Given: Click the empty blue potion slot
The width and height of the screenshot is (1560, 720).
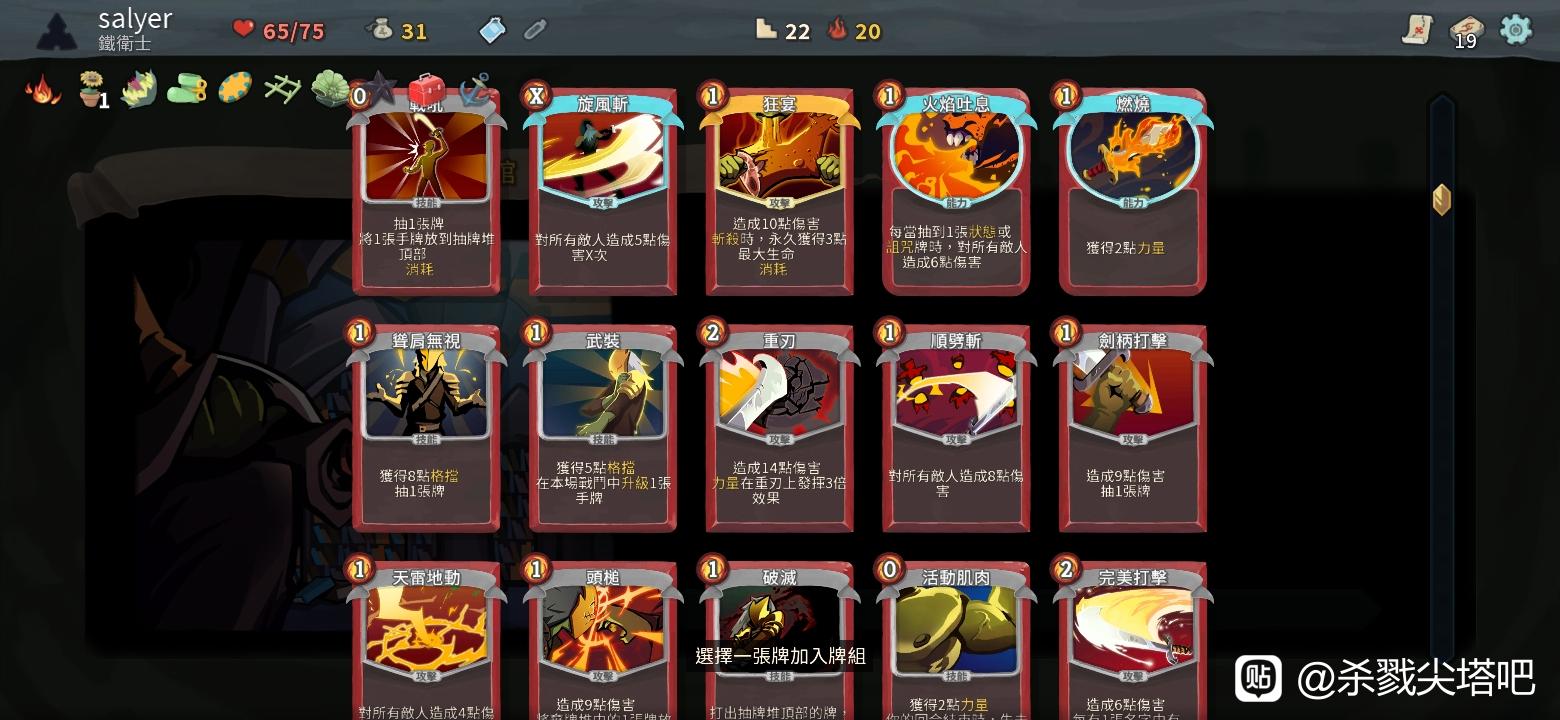Looking at the screenshot, I should (493, 30).
